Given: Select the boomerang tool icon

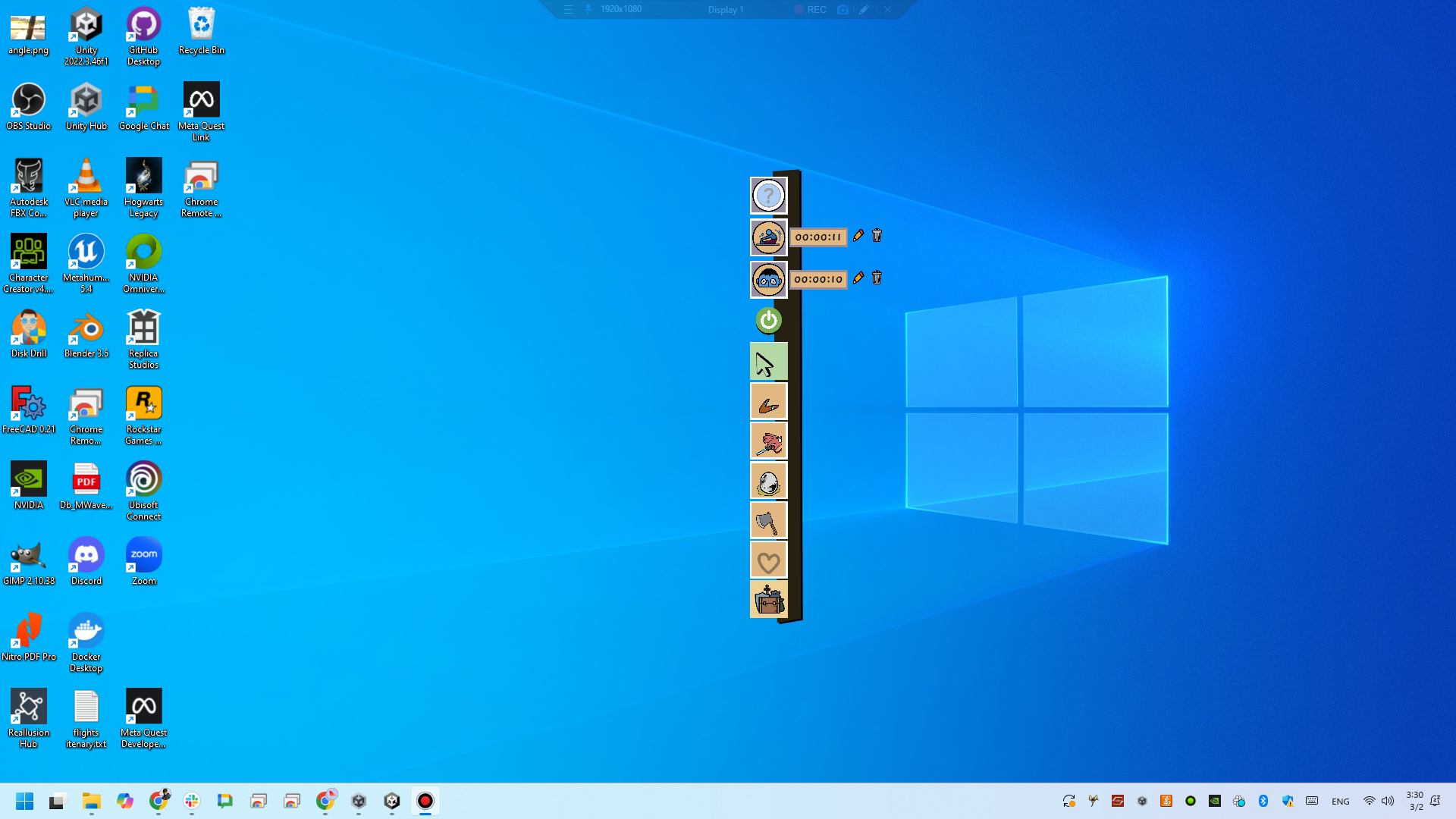Looking at the screenshot, I should coord(768,402).
